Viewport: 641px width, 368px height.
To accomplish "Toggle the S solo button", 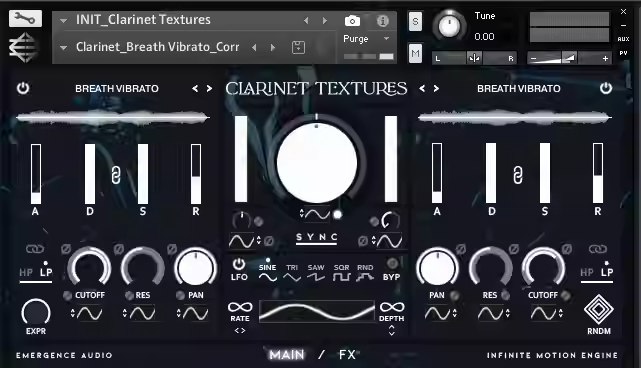I will (415, 21).
